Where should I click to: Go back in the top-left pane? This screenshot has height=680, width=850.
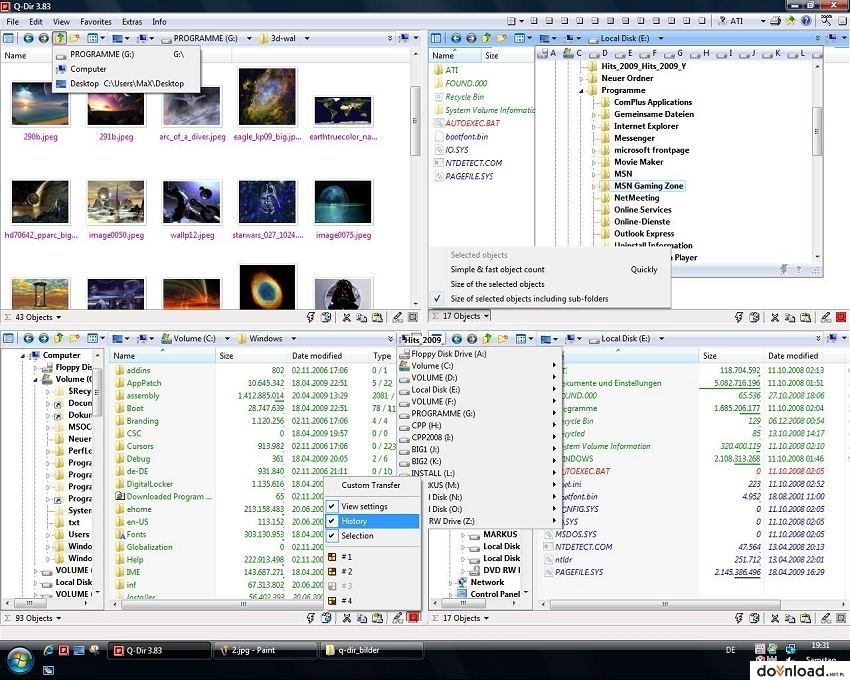point(28,38)
